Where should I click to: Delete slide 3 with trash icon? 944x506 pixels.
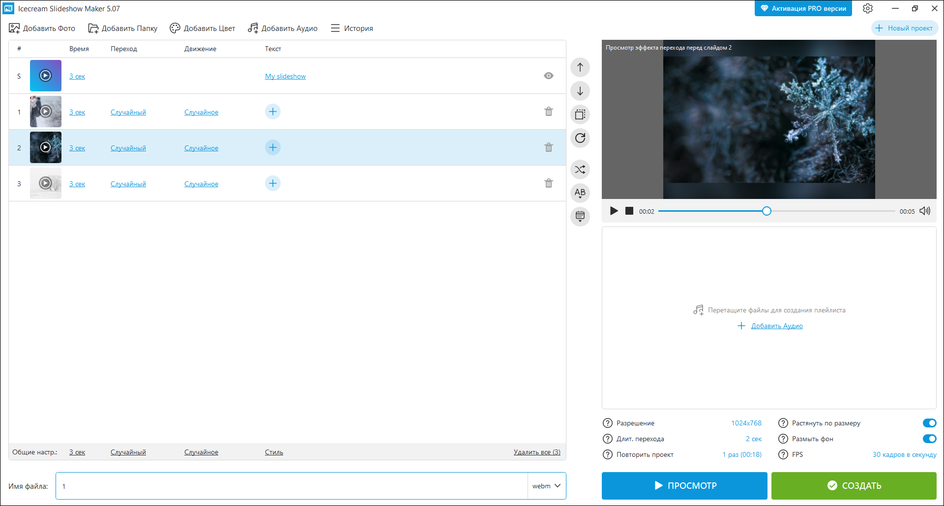coord(548,183)
